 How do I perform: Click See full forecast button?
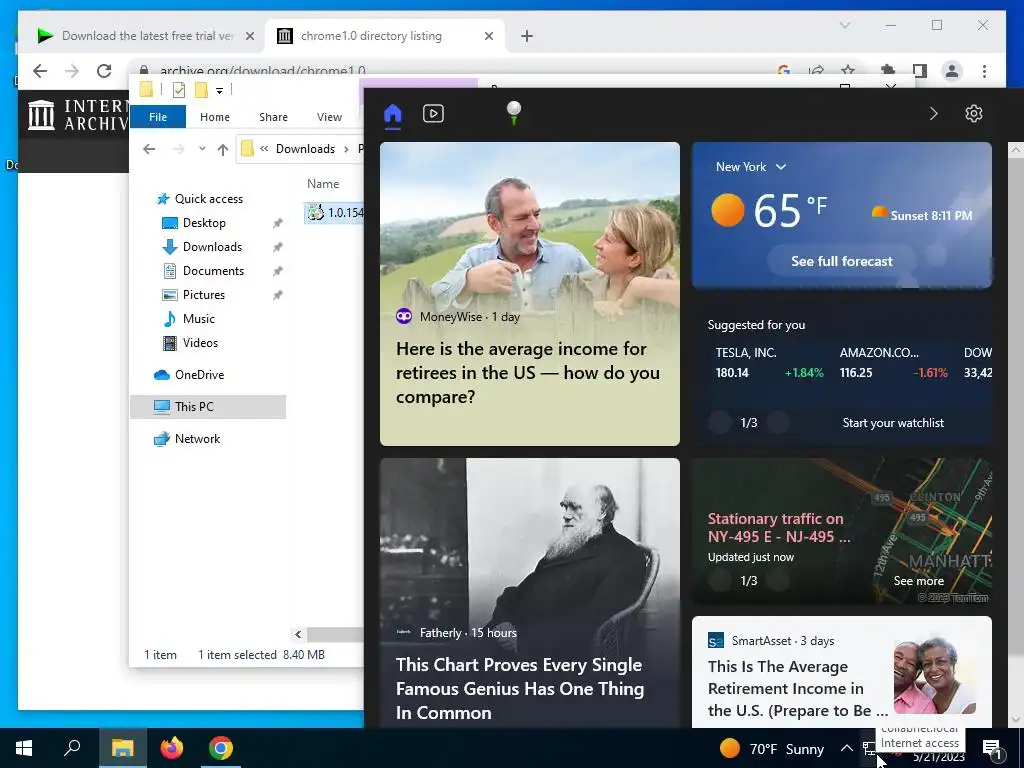tap(842, 261)
